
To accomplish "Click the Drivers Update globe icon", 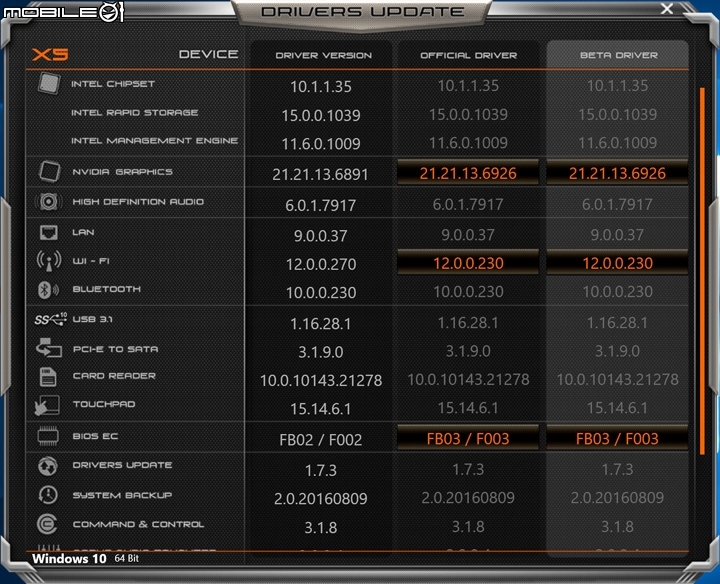I will [x=48, y=466].
